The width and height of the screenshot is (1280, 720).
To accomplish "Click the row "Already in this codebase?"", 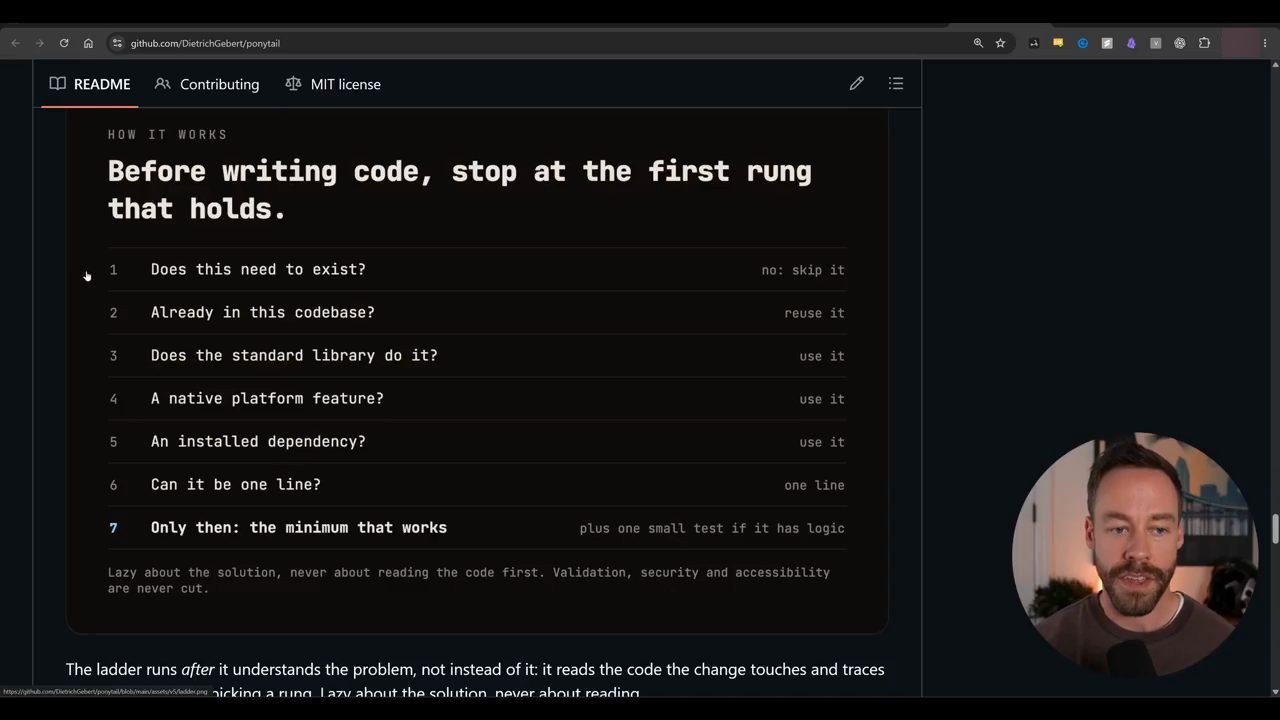I will pos(477,313).
